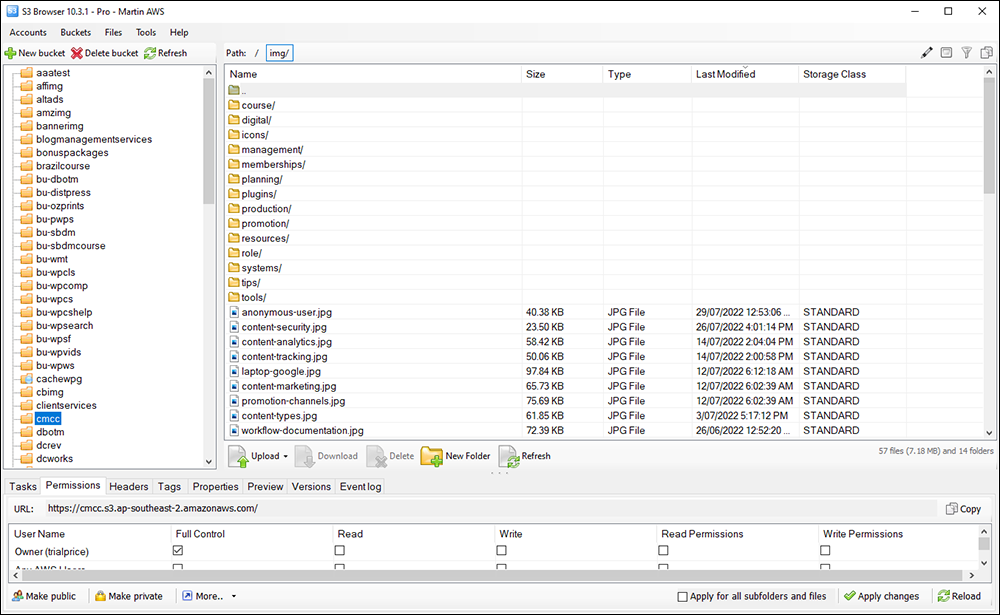
Task: Click the cachewpg bucket icon
Action: 26,379
